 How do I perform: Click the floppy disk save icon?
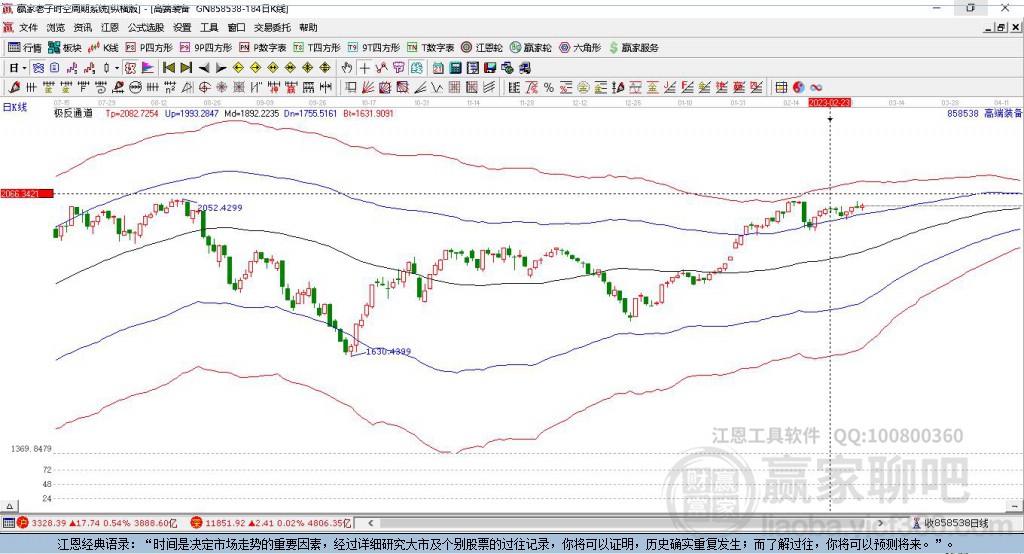point(490,68)
